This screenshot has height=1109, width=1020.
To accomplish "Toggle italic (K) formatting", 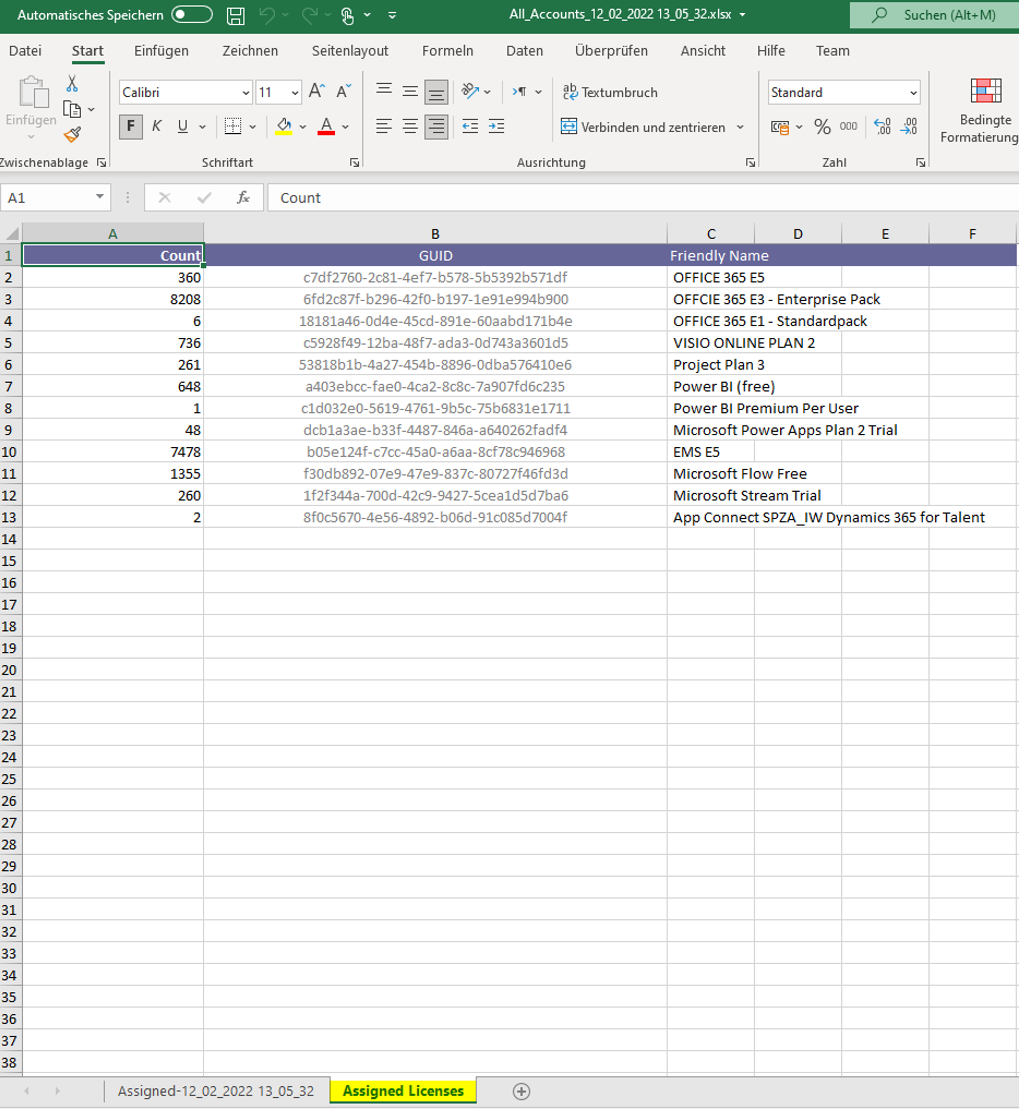I will pos(156,127).
